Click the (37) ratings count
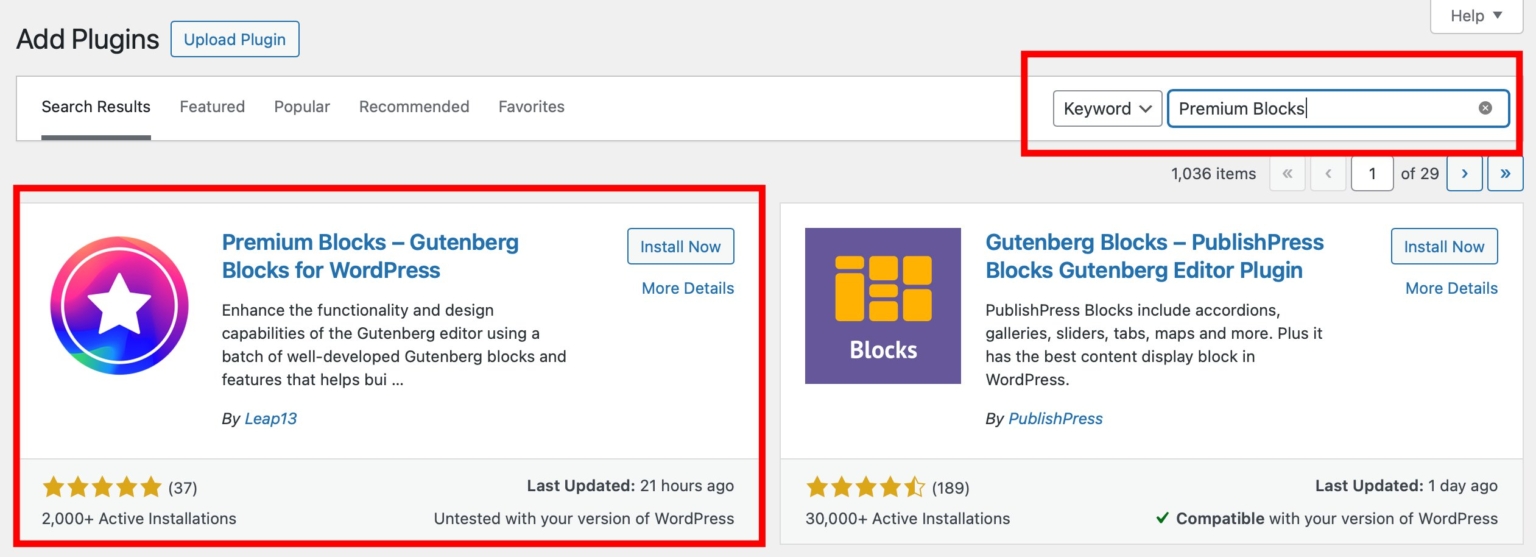This screenshot has height=557, width=1536. [182, 488]
